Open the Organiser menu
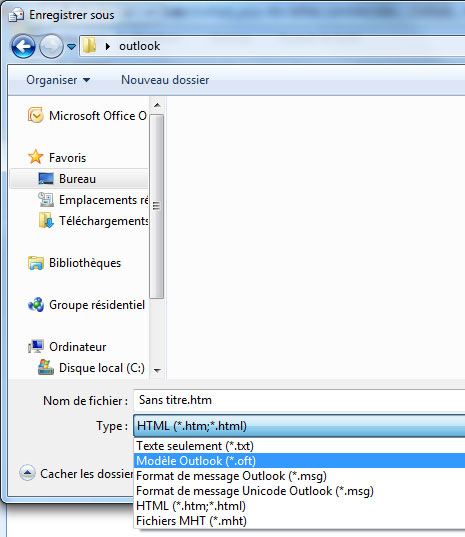This screenshot has width=465, height=537. pyautogui.click(x=58, y=80)
